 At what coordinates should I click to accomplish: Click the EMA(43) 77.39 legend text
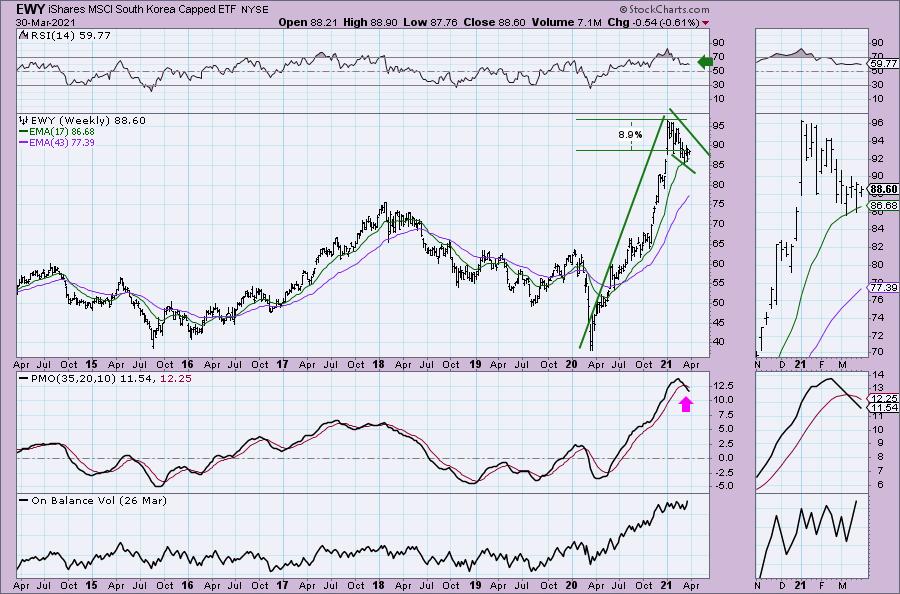[x=62, y=142]
